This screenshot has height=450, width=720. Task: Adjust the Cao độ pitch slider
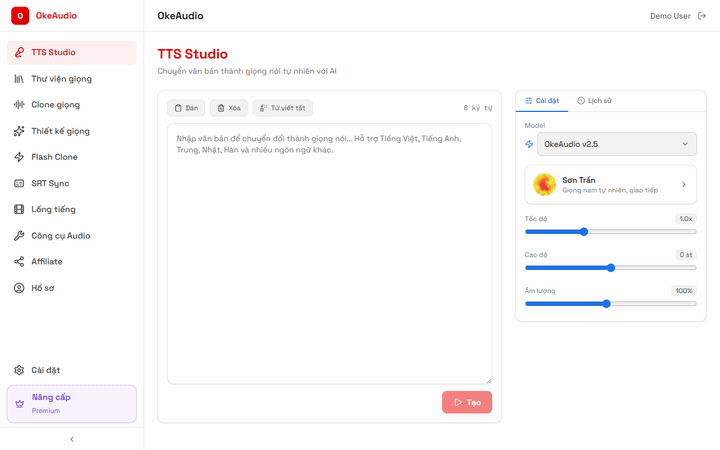pyautogui.click(x=611, y=268)
